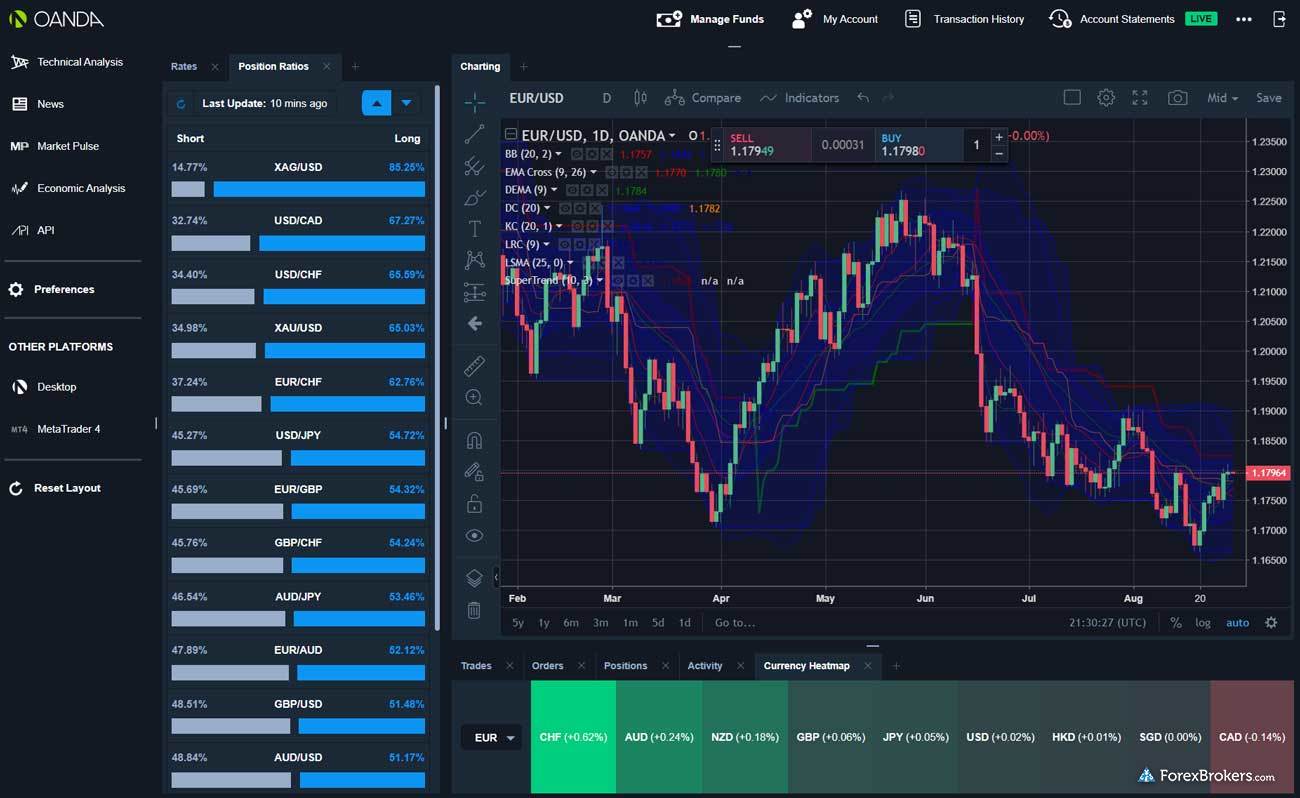Toggle auto scale on chart

coord(1237,622)
